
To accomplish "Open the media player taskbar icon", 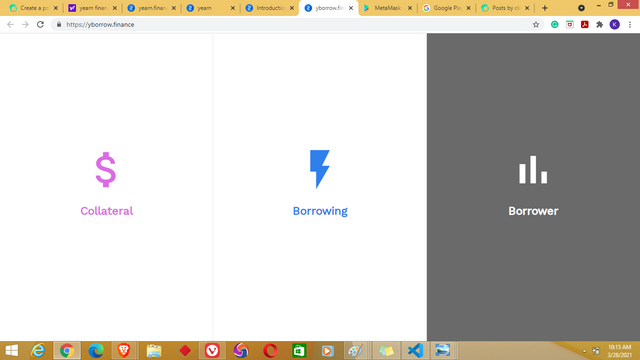I will (x=327, y=351).
